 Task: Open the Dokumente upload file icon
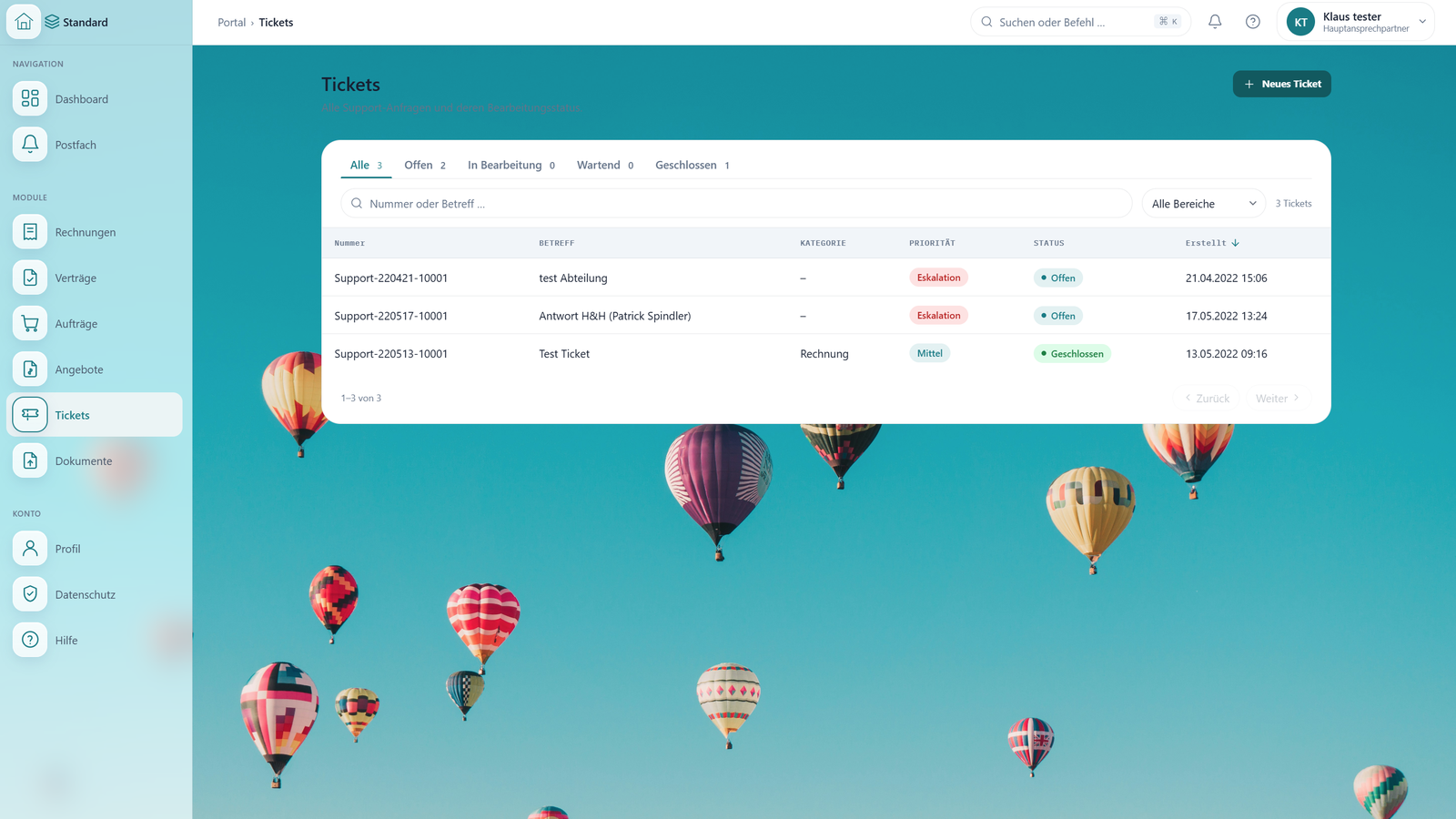tap(30, 460)
